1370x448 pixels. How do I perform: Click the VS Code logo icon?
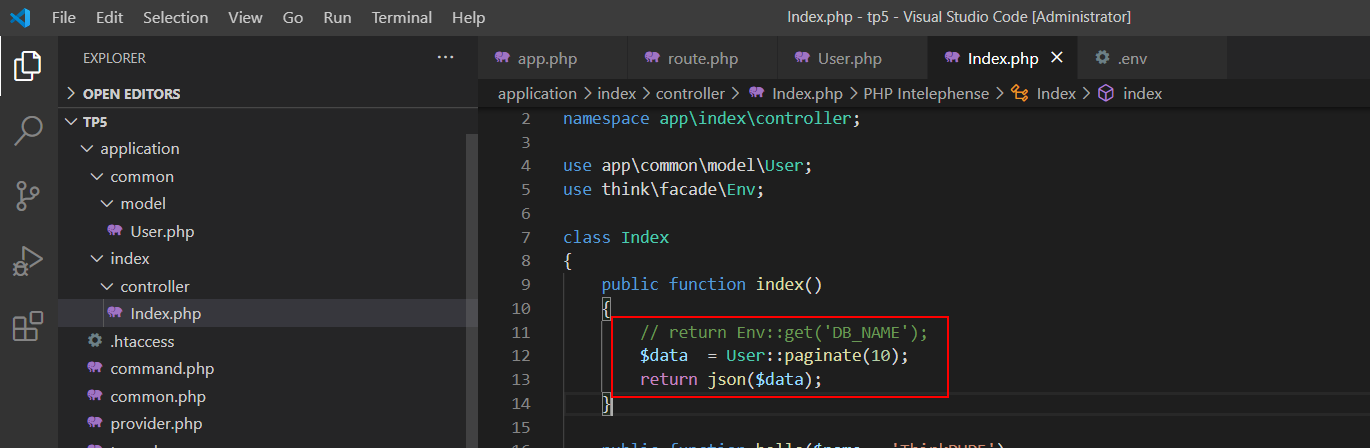point(20,17)
